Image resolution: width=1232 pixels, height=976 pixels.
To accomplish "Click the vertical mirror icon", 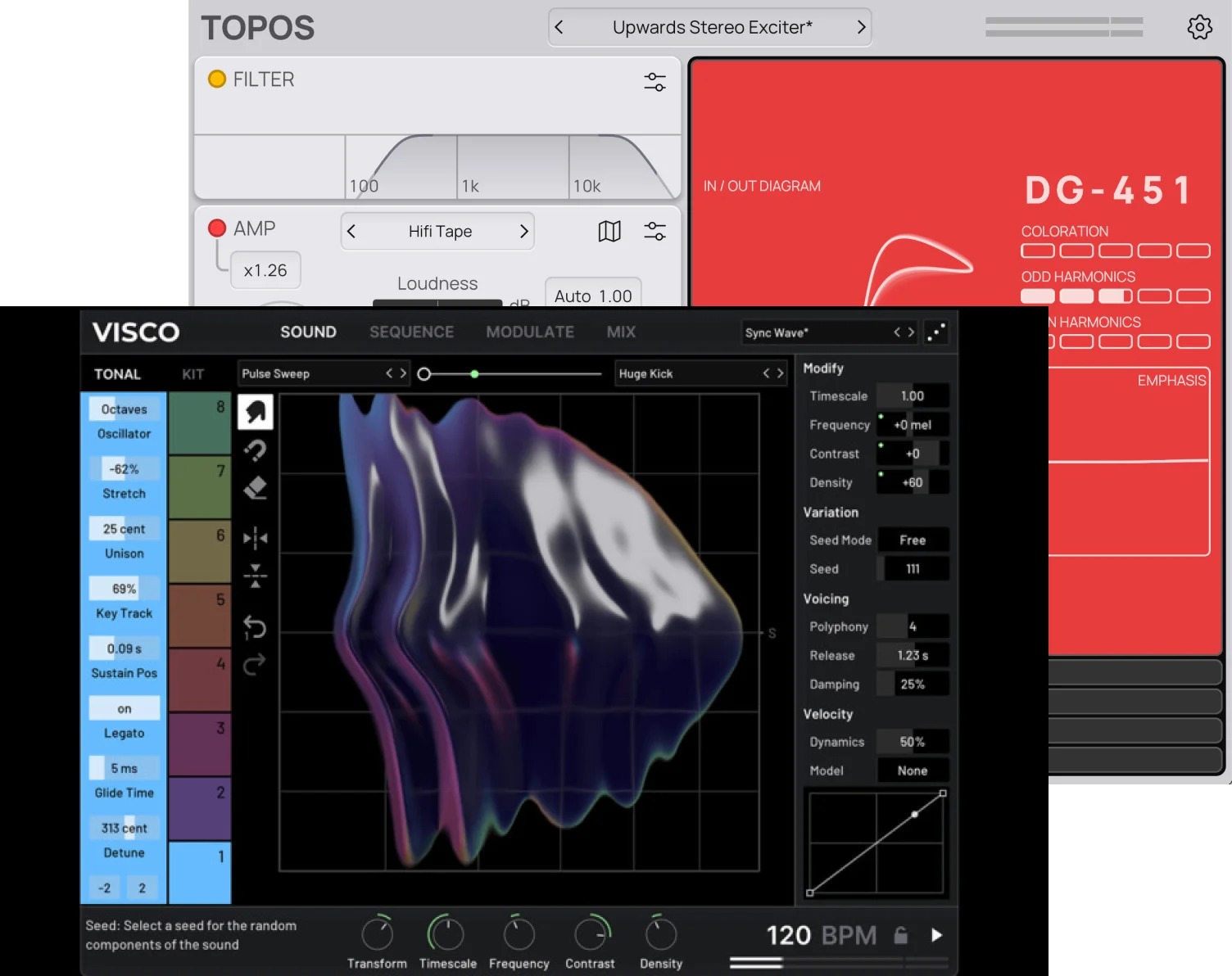I will coord(255,576).
